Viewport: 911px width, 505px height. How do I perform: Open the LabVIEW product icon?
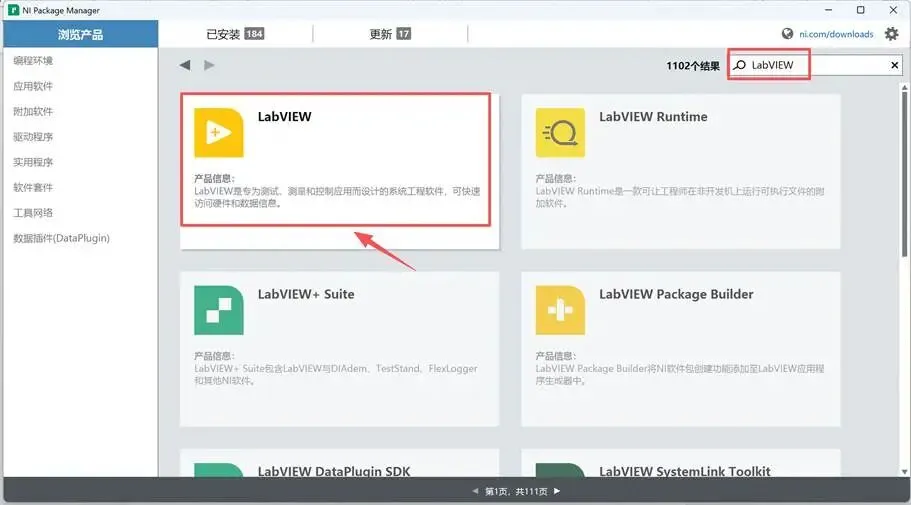click(x=218, y=132)
